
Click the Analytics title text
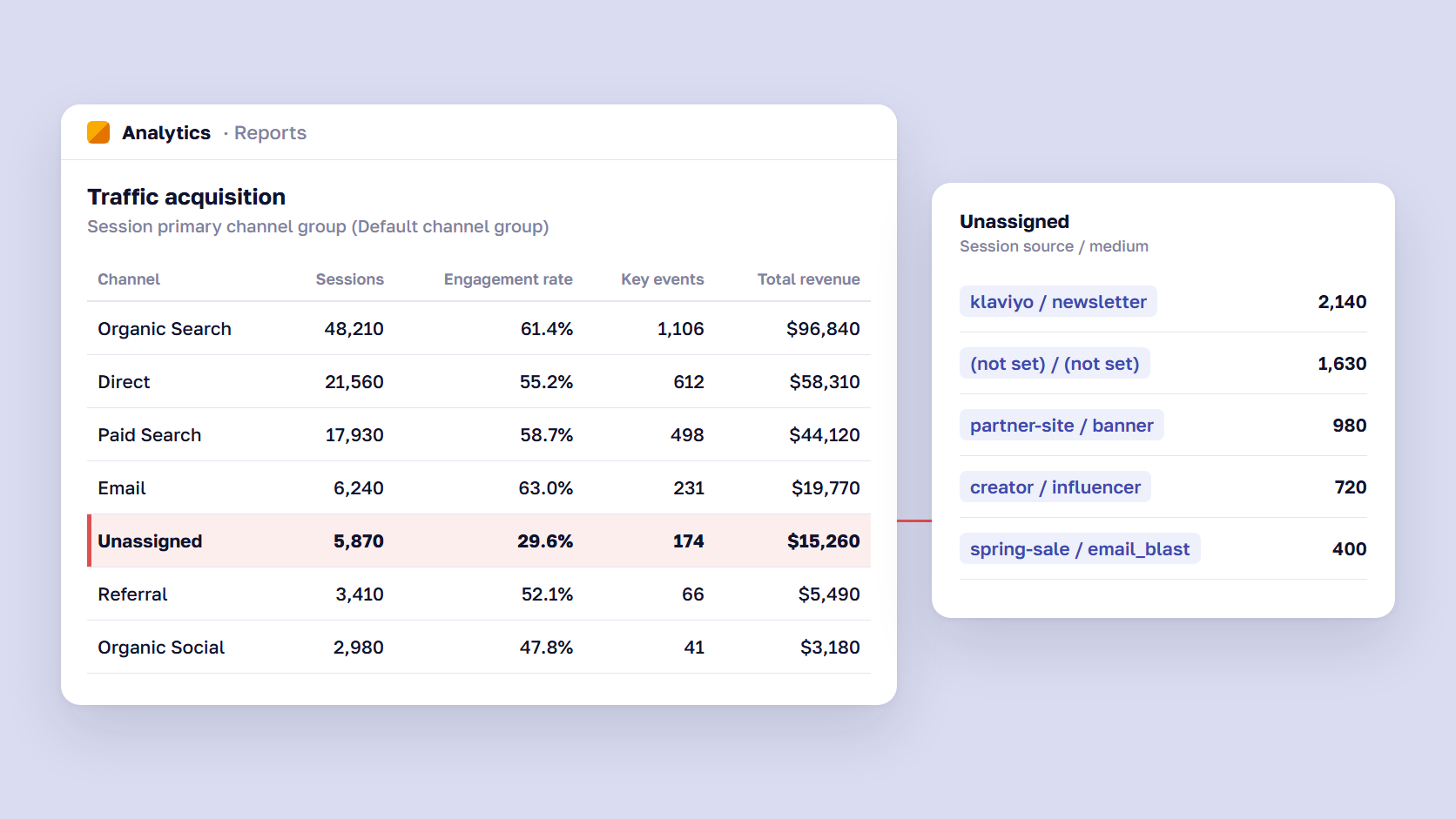tap(166, 132)
